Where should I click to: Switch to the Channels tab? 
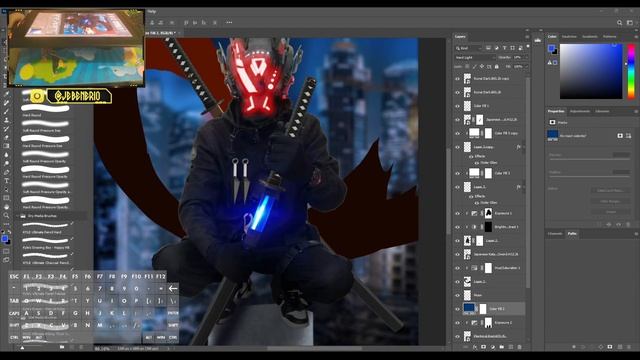pyautogui.click(x=555, y=234)
